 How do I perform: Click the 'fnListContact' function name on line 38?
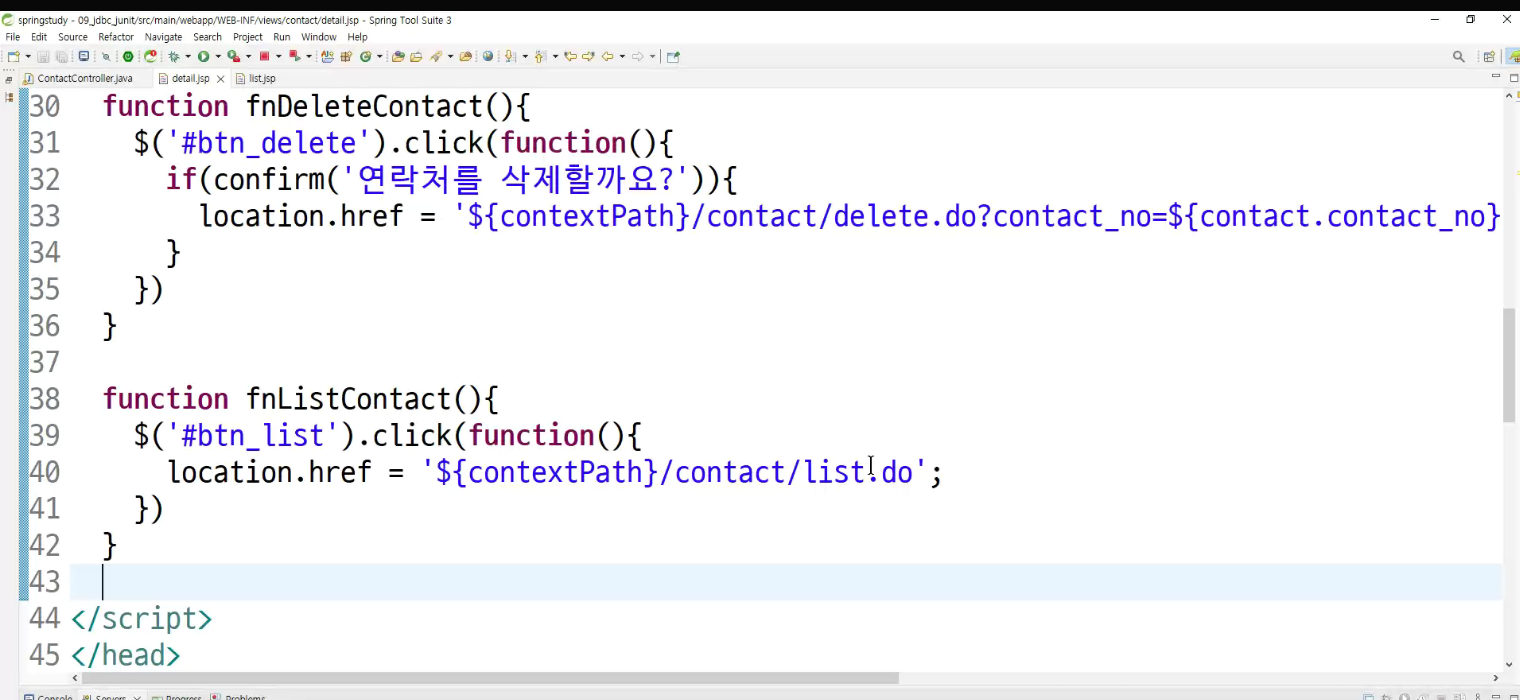(x=350, y=399)
